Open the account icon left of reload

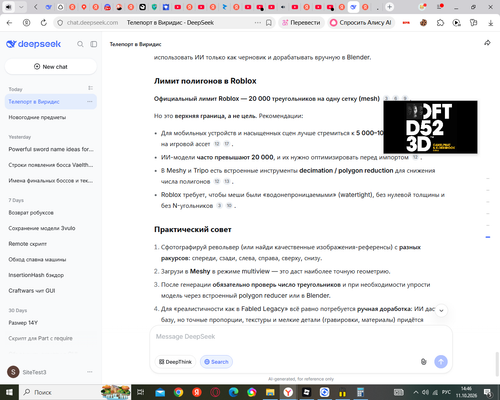click(26, 23)
